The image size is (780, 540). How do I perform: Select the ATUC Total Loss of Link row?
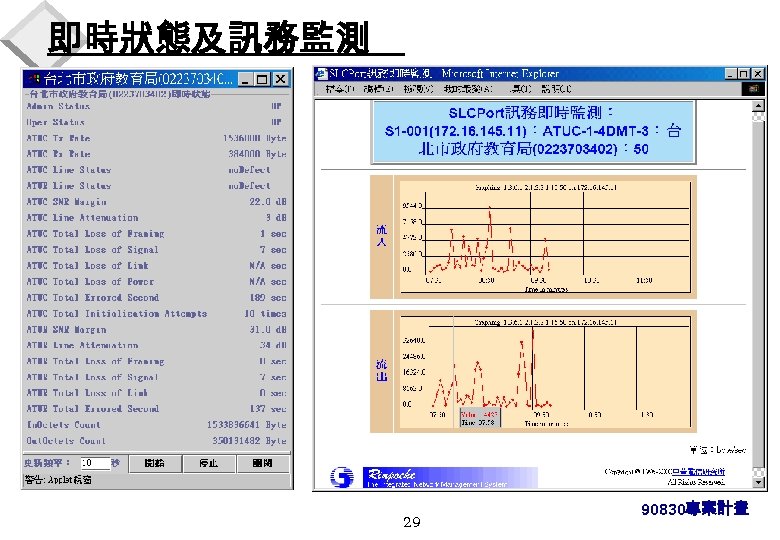click(156, 265)
